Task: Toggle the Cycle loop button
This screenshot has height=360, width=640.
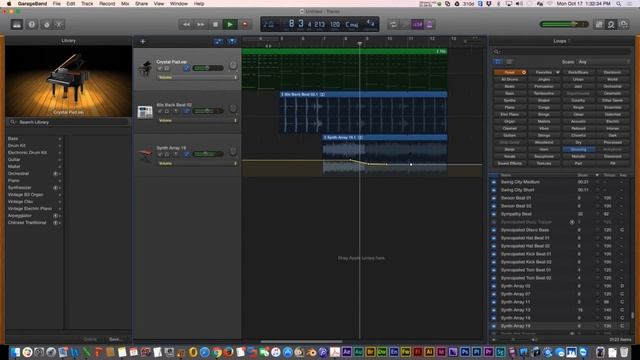Action: point(393,24)
